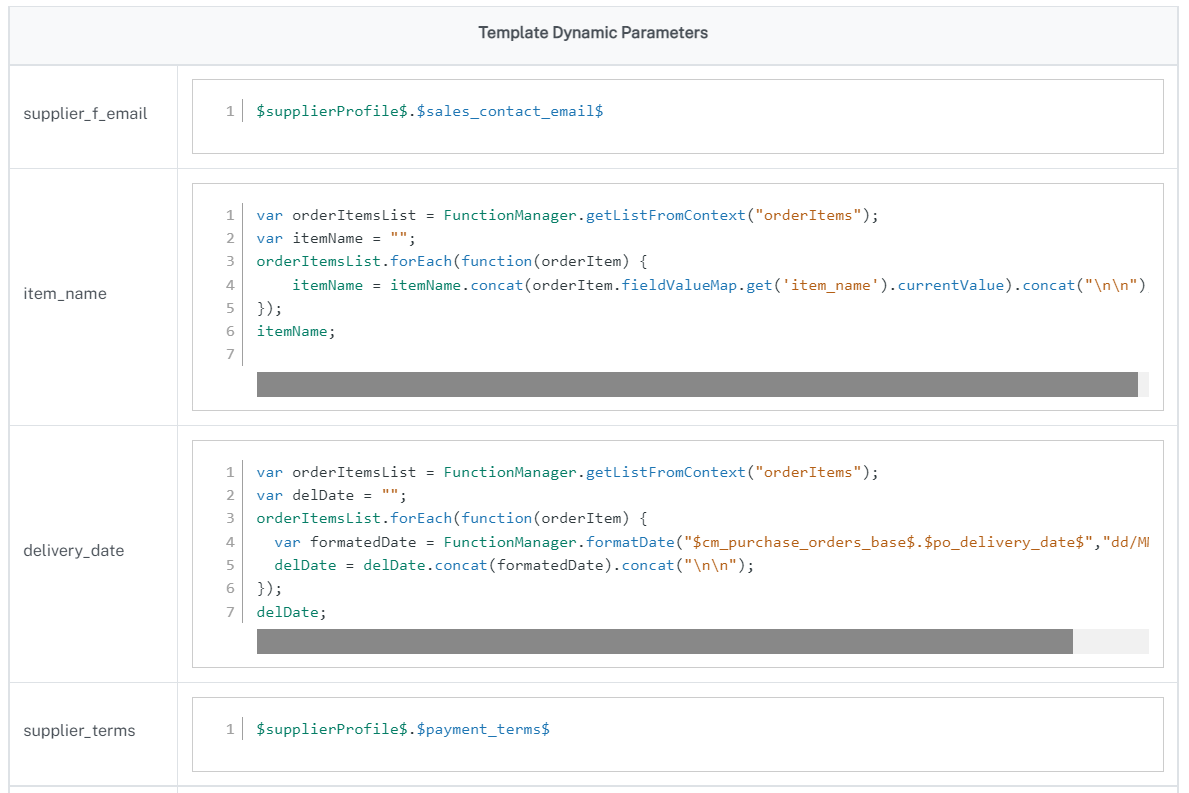
Task: Click 'var delDate' line in delivery_date editor
Action: [x=331, y=496]
